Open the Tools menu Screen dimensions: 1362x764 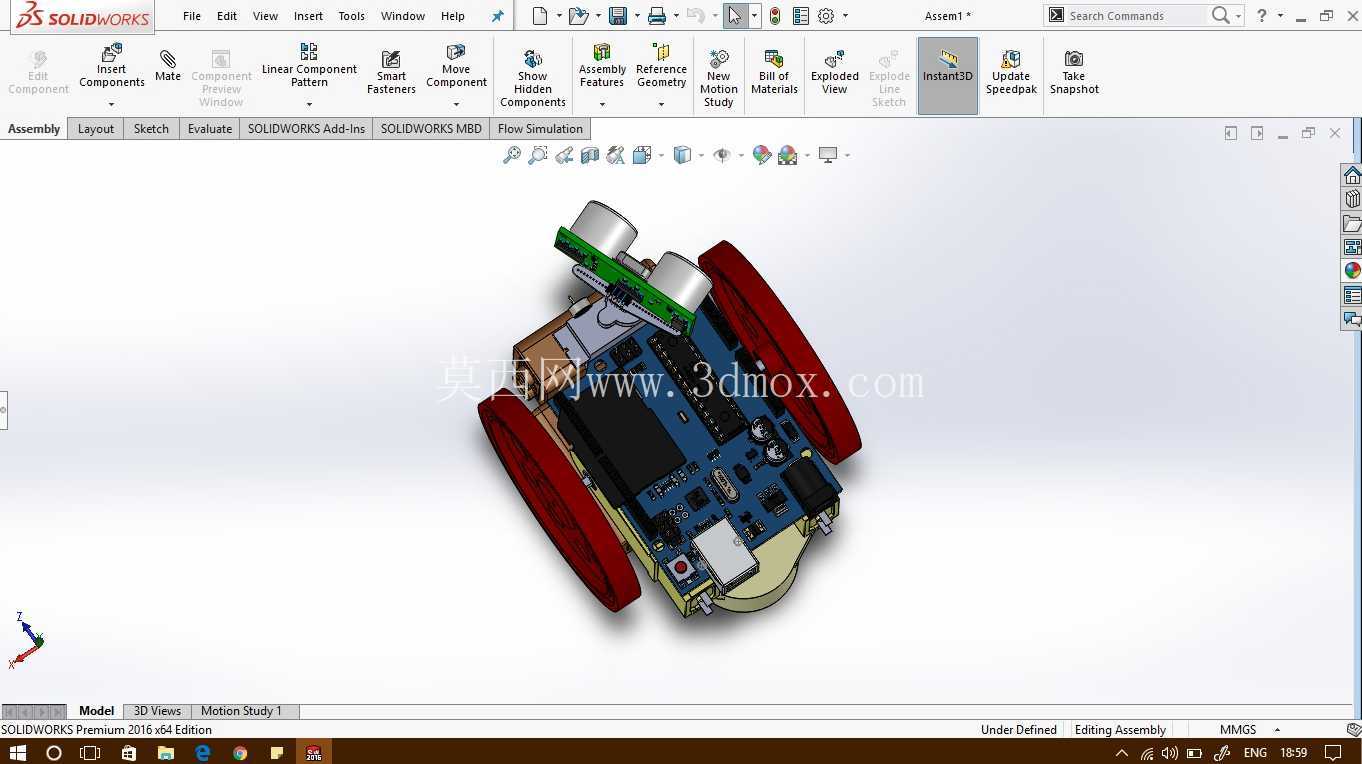tap(351, 16)
